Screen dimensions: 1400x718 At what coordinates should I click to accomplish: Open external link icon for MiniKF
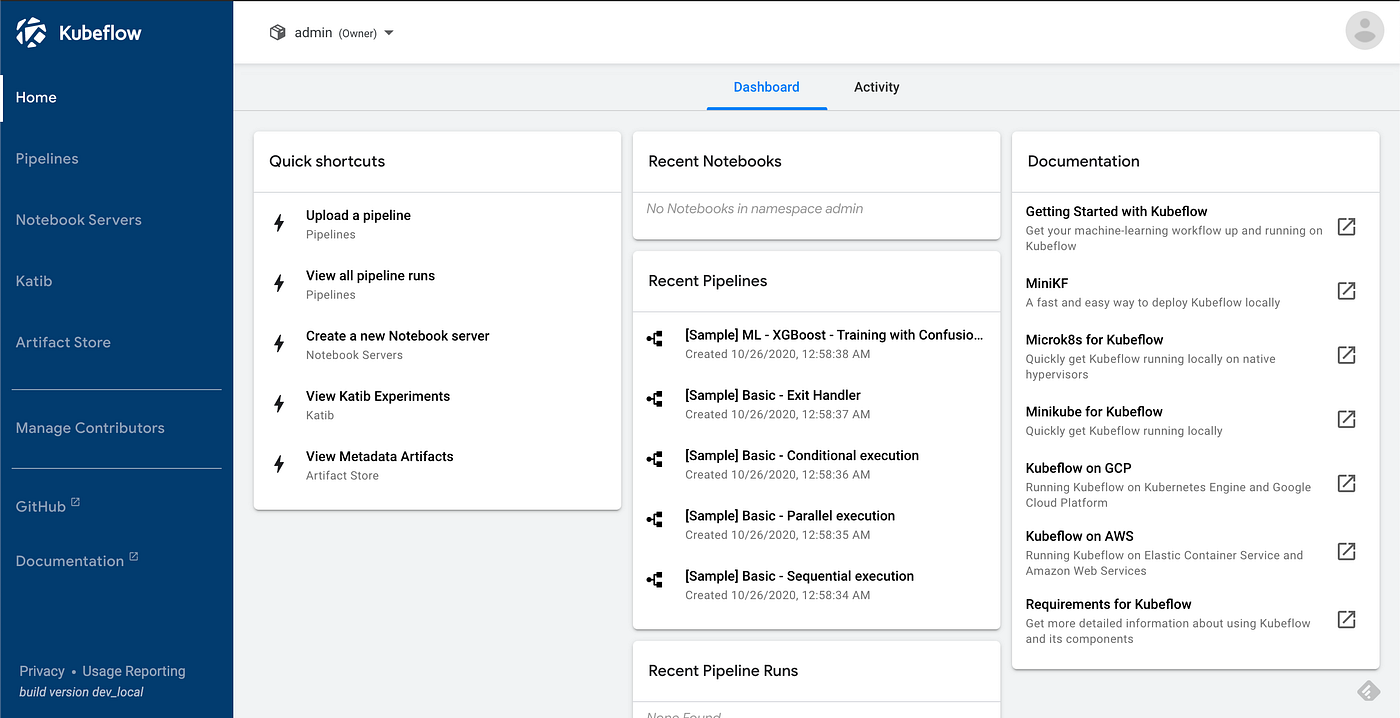point(1346,291)
